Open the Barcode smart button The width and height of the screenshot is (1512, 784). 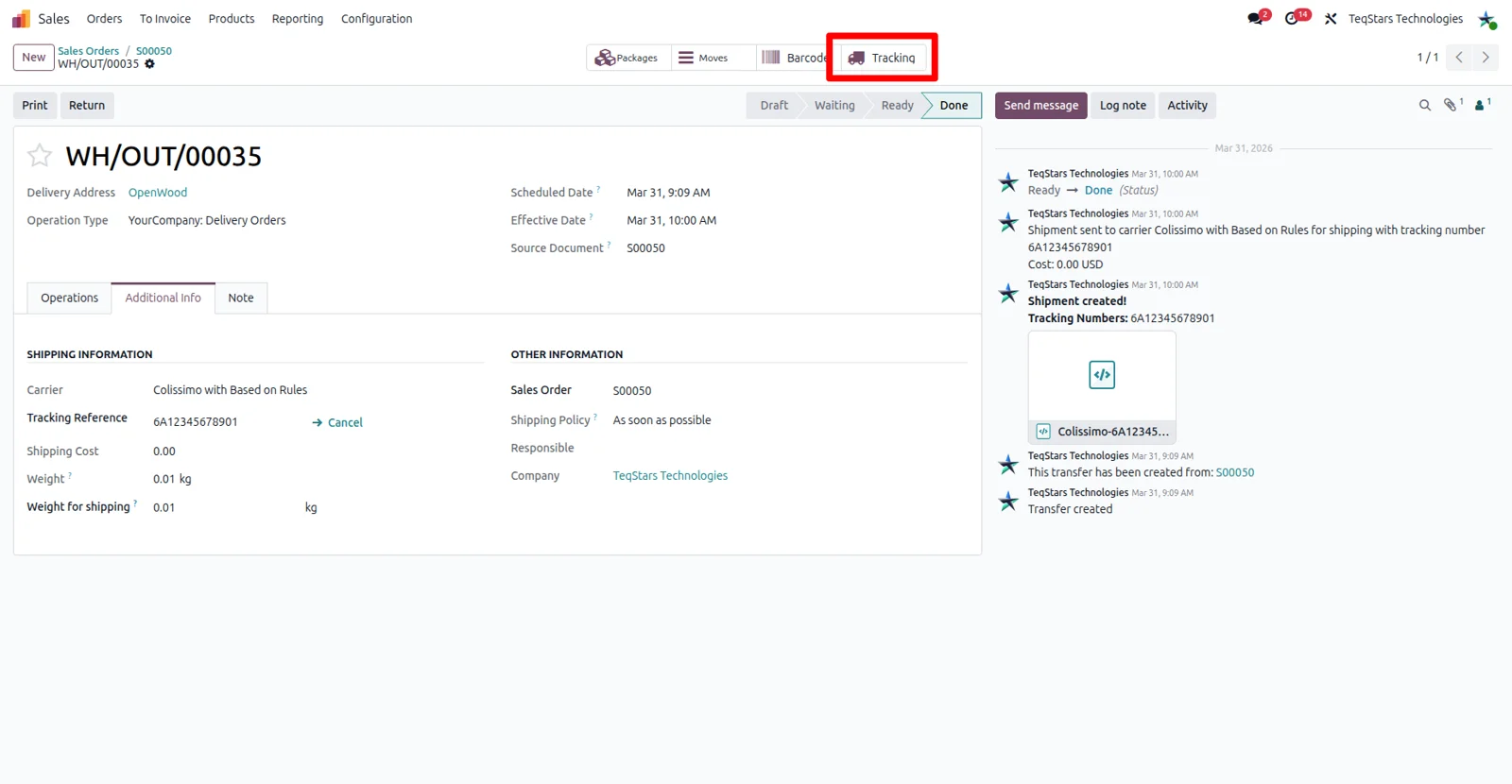pos(793,58)
